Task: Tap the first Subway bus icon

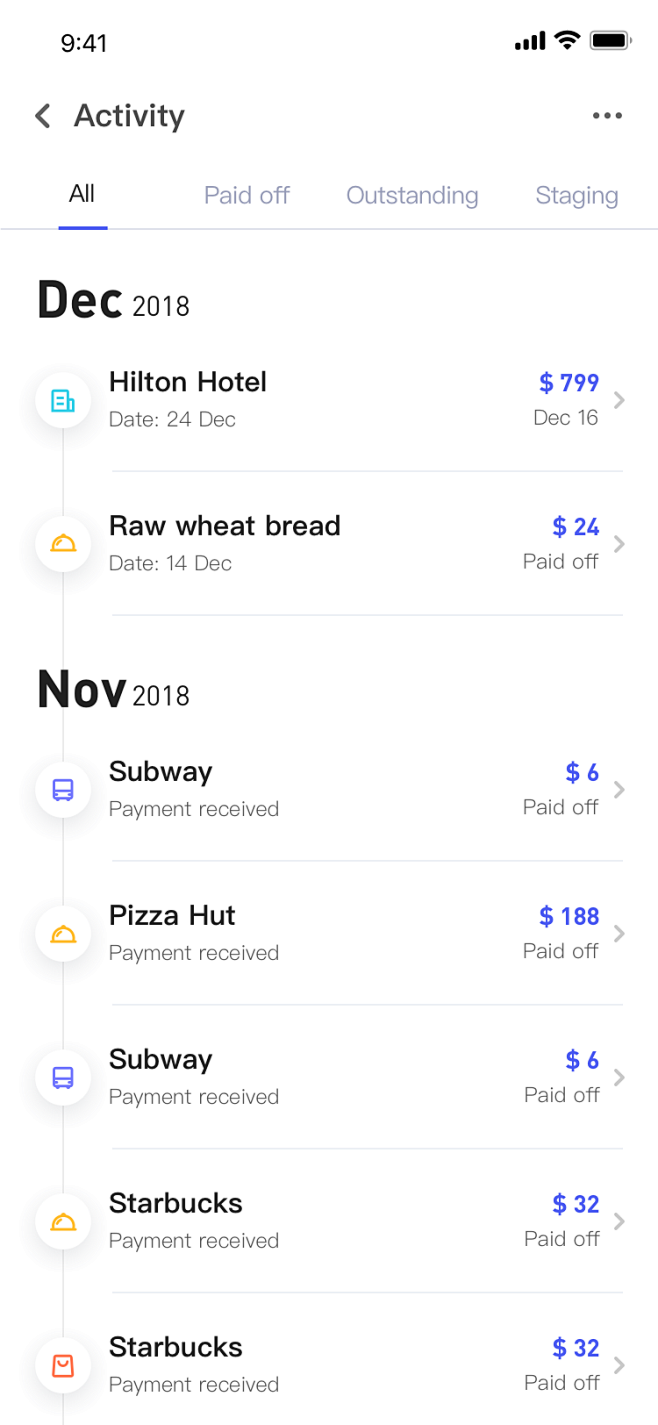Action: coord(63,790)
